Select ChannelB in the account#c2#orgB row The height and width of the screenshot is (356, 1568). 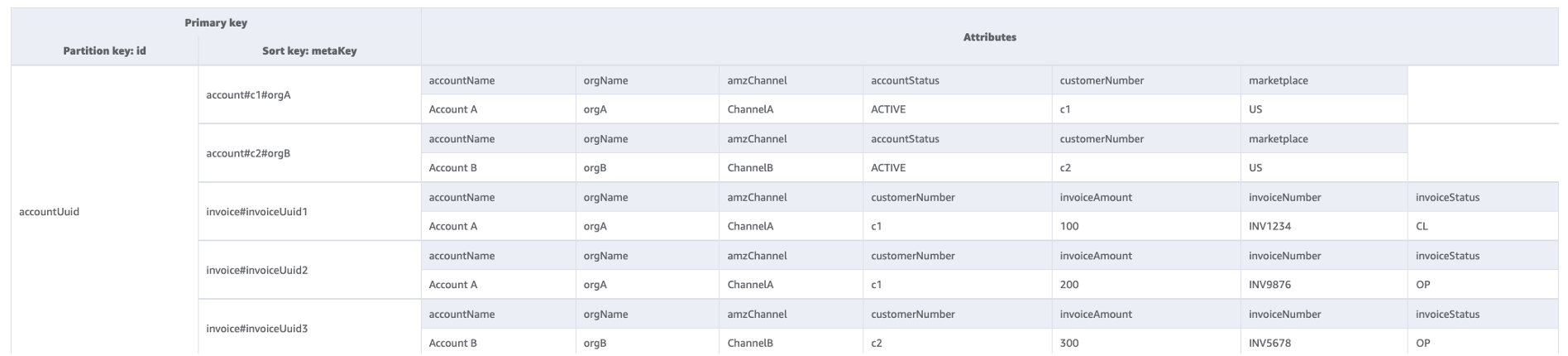(749, 168)
